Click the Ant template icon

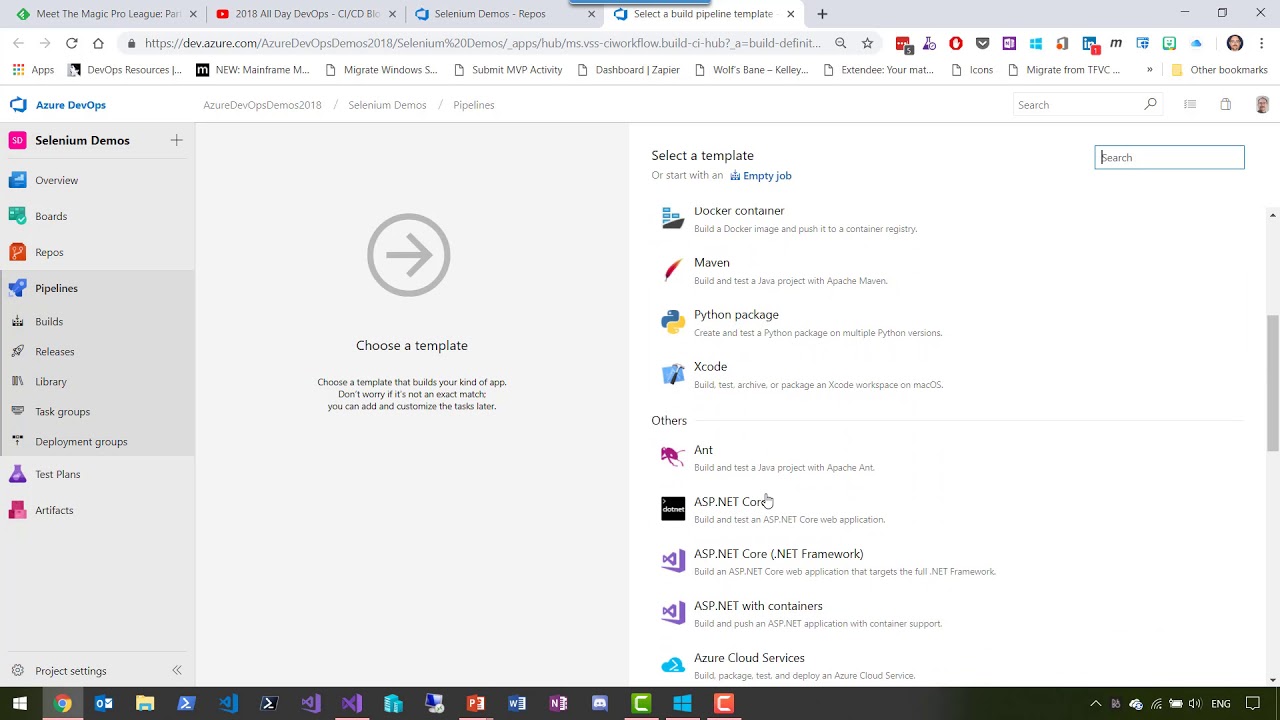673,458
